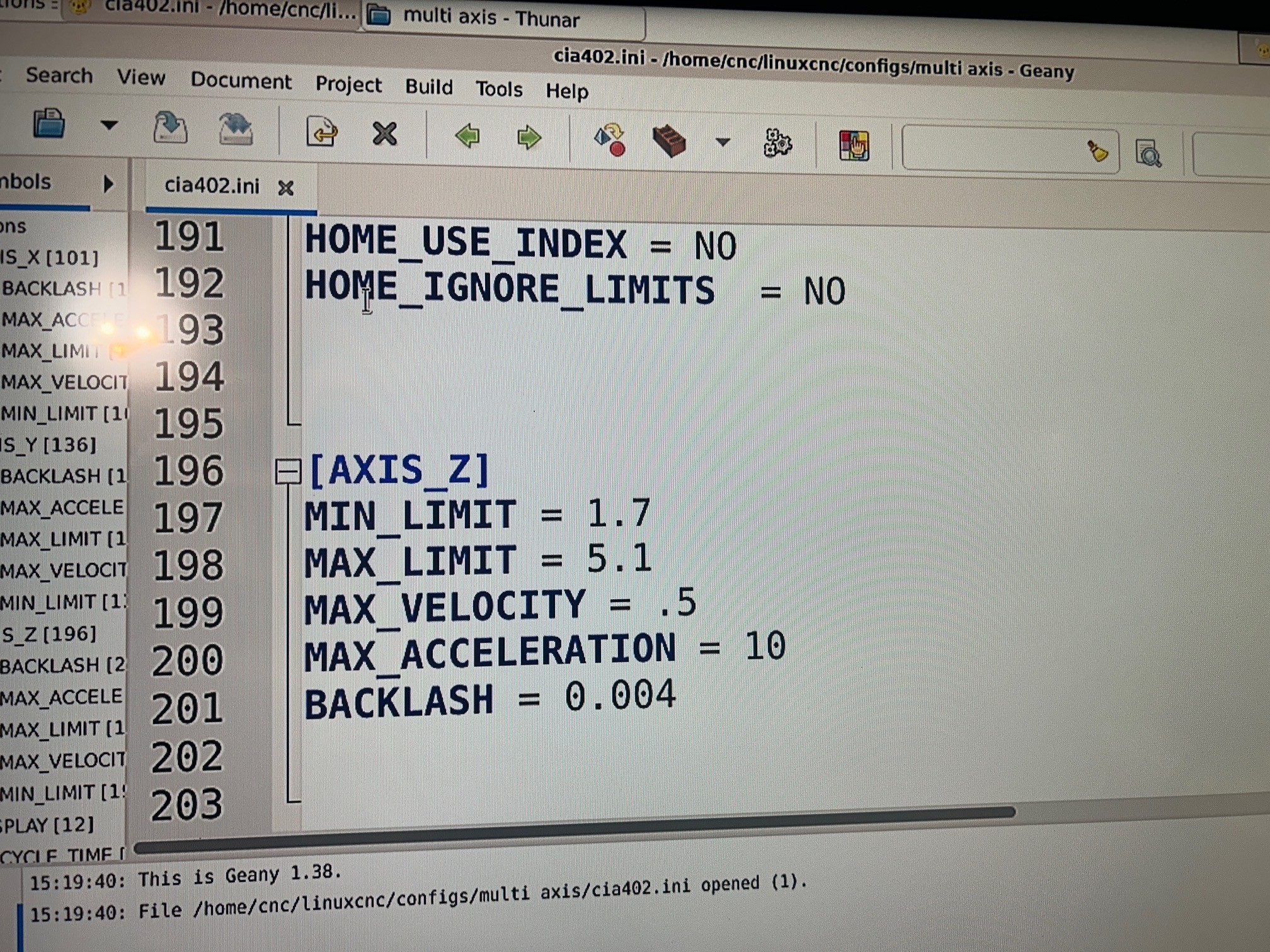Viewport: 1270px width, 952px height.
Task: Click the Open file toolbar icon
Action: pos(49,123)
